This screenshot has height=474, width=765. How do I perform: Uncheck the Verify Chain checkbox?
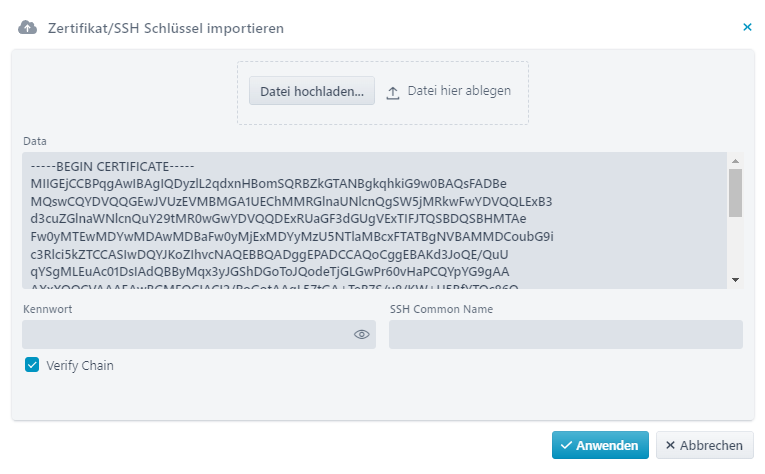pyautogui.click(x=32, y=365)
